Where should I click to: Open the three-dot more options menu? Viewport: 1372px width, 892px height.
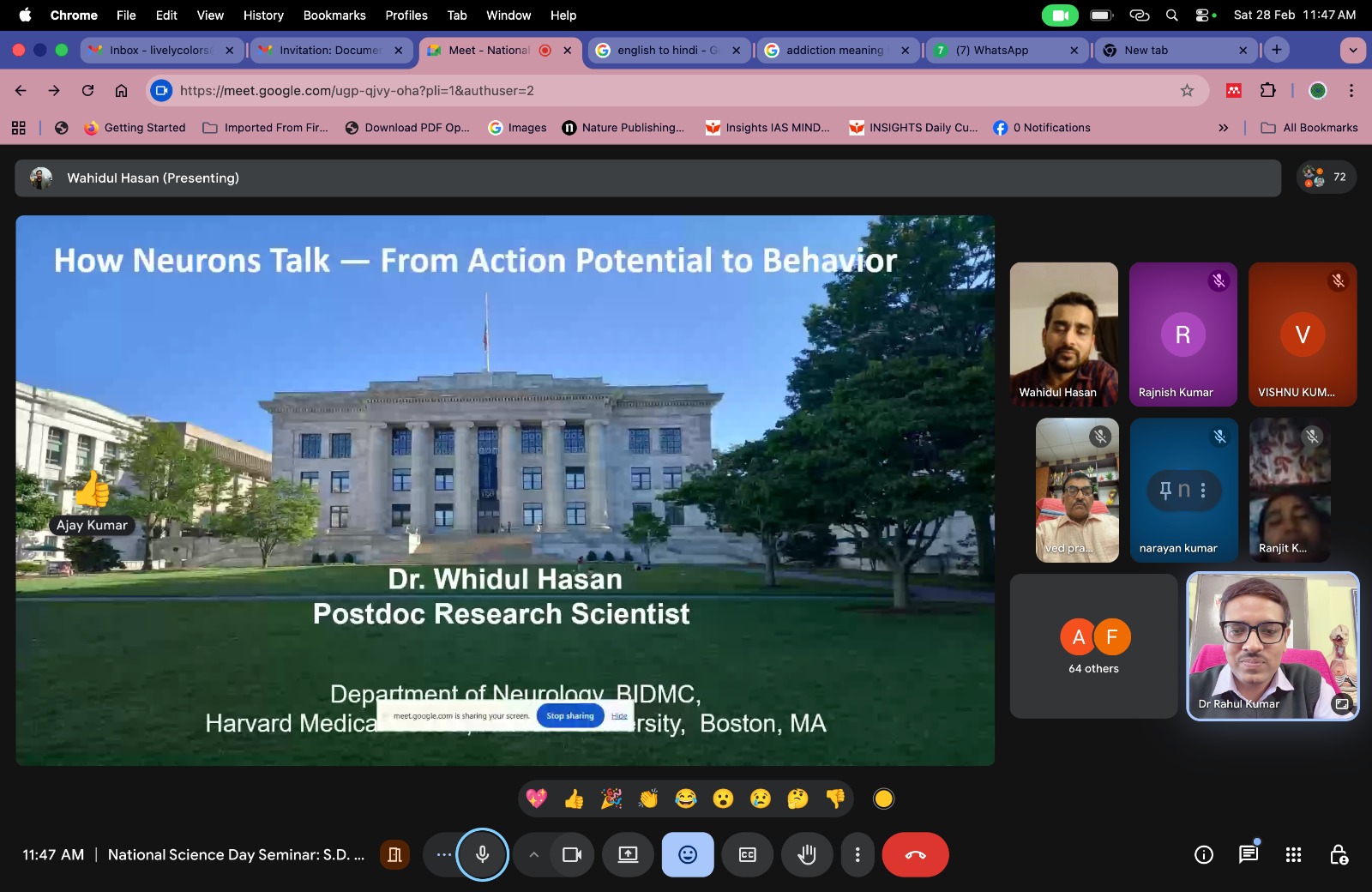coord(857,854)
